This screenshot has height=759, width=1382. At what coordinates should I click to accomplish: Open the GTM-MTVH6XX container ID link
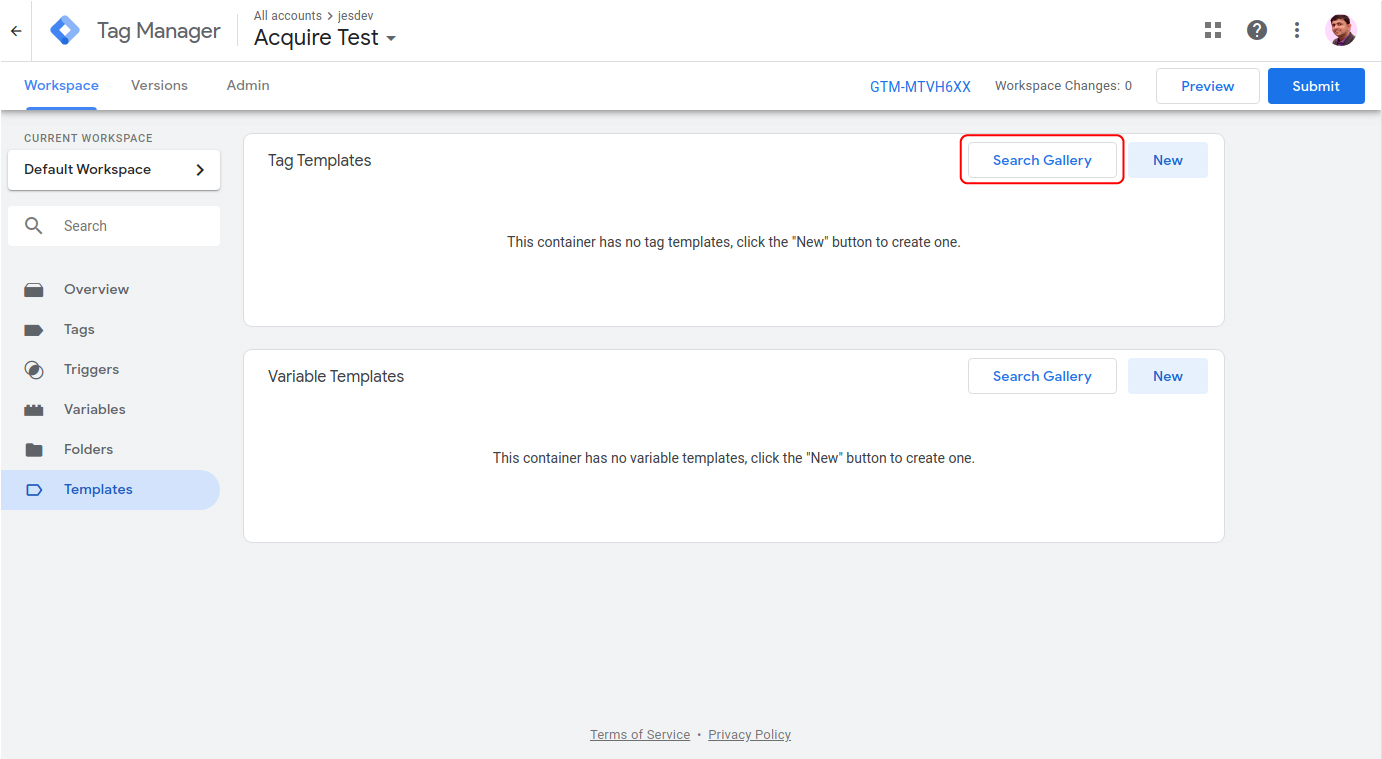pyautogui.click(x=920, y=86)
